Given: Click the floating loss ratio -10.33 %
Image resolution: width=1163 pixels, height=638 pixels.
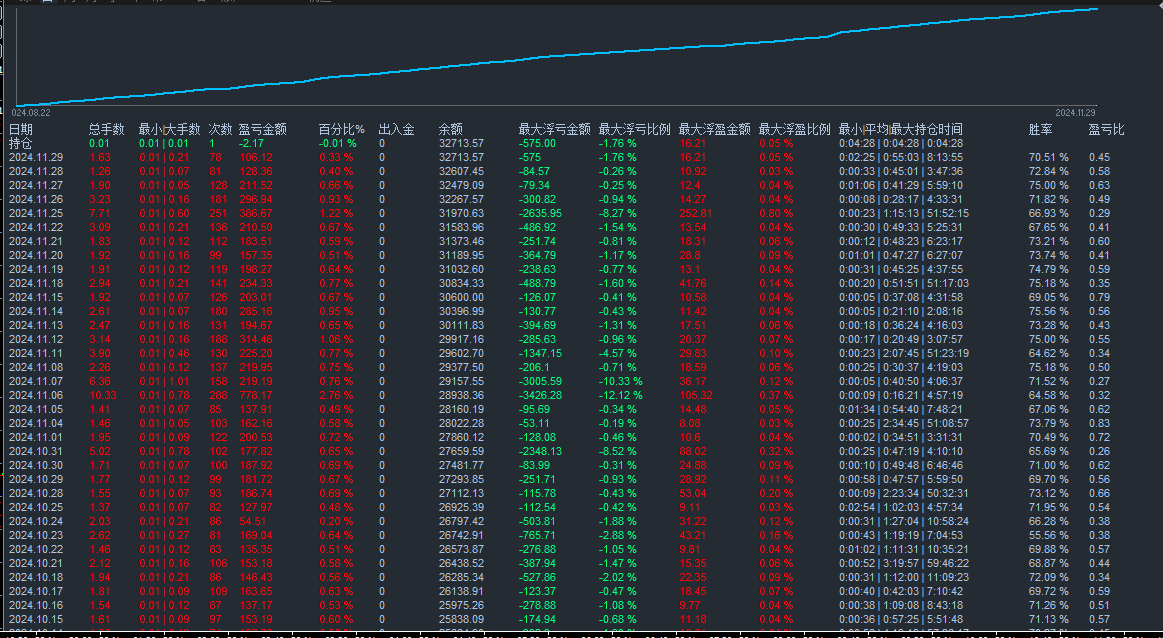Looking at the screenshot, I should pyautogui.click(x=621, y=381).
